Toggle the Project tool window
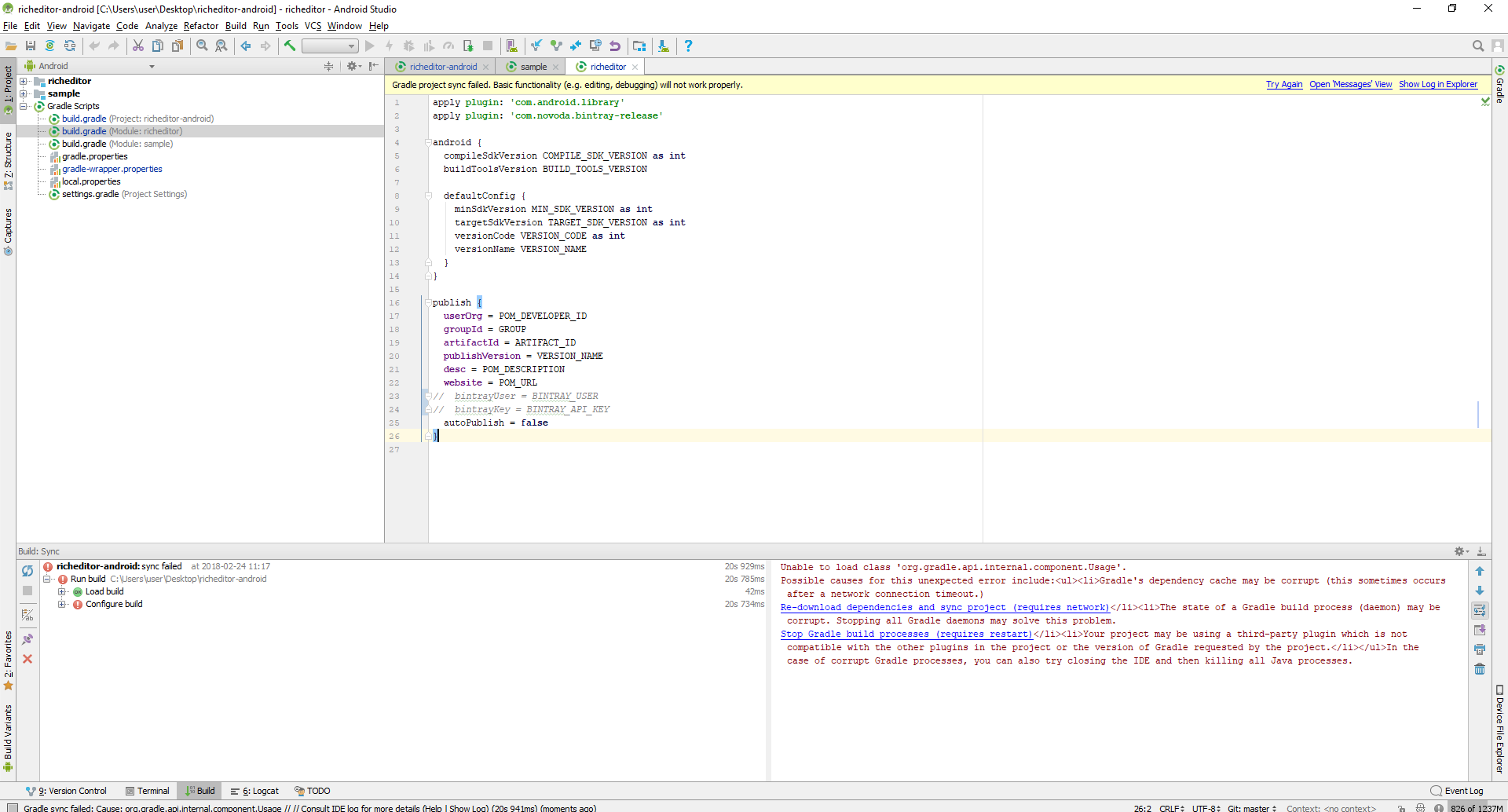The width and height of the screenshot is (1508, 812). (8, 90)
